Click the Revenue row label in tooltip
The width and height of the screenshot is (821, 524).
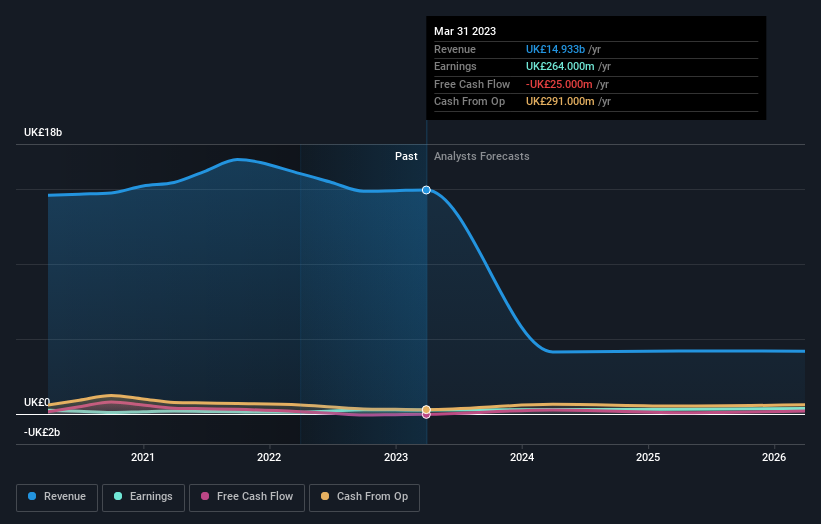pos(455,49)
